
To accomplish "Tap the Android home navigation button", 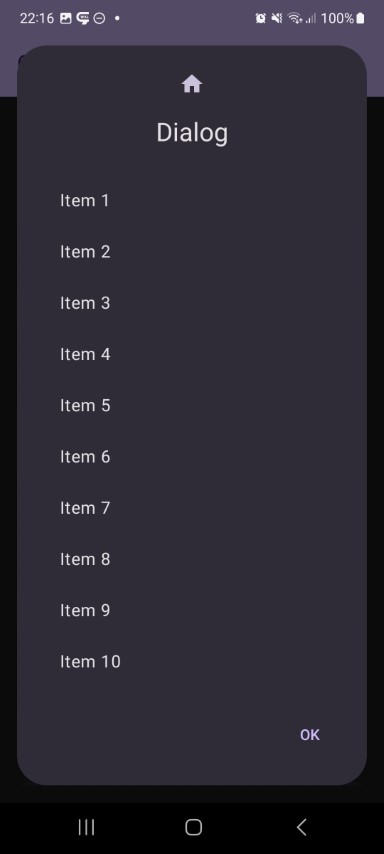I will pos(193,827).
